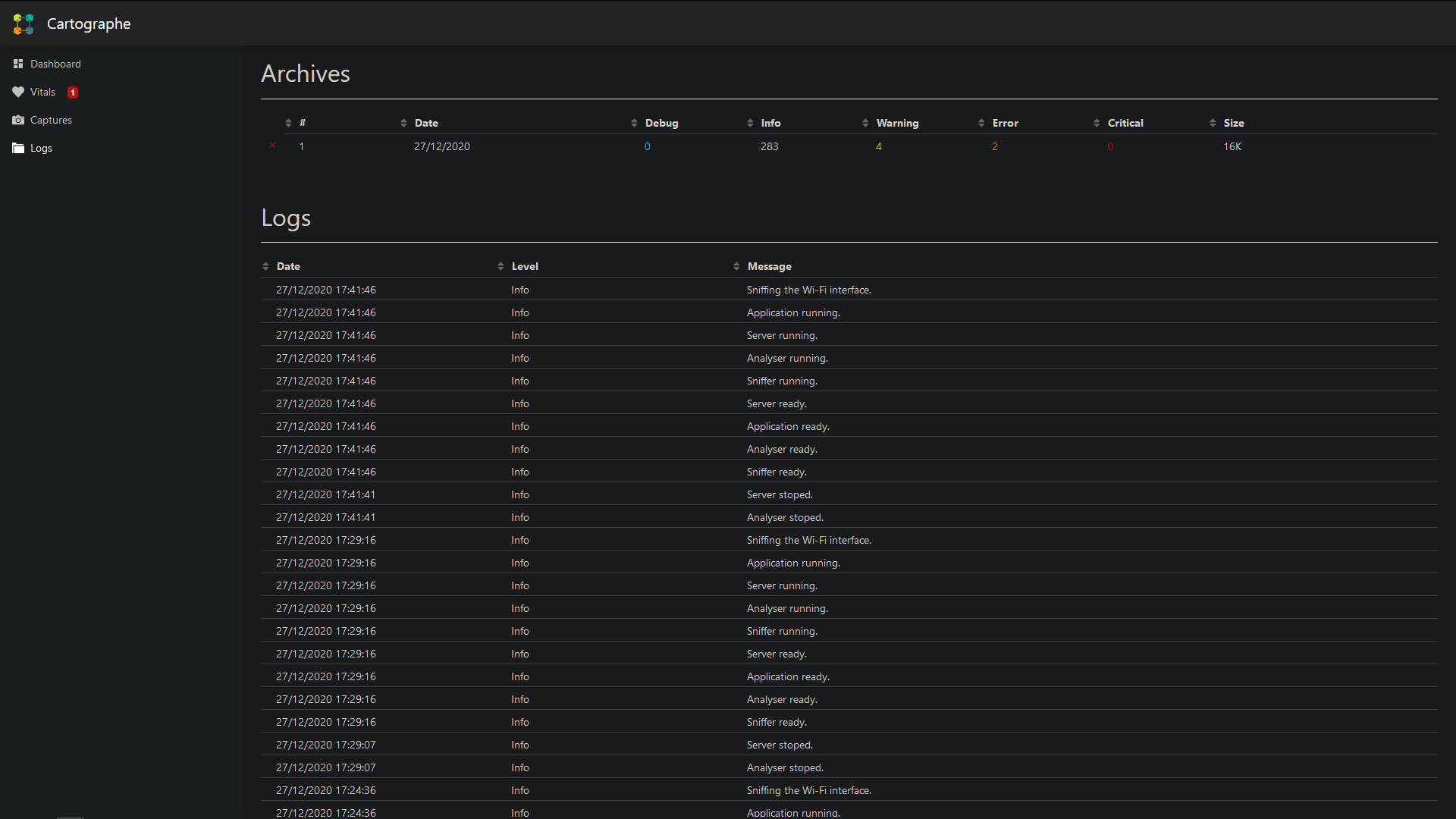Sort archives by Warning column arrows
This screenshot has width=1456, height=819.
(865, 123)
